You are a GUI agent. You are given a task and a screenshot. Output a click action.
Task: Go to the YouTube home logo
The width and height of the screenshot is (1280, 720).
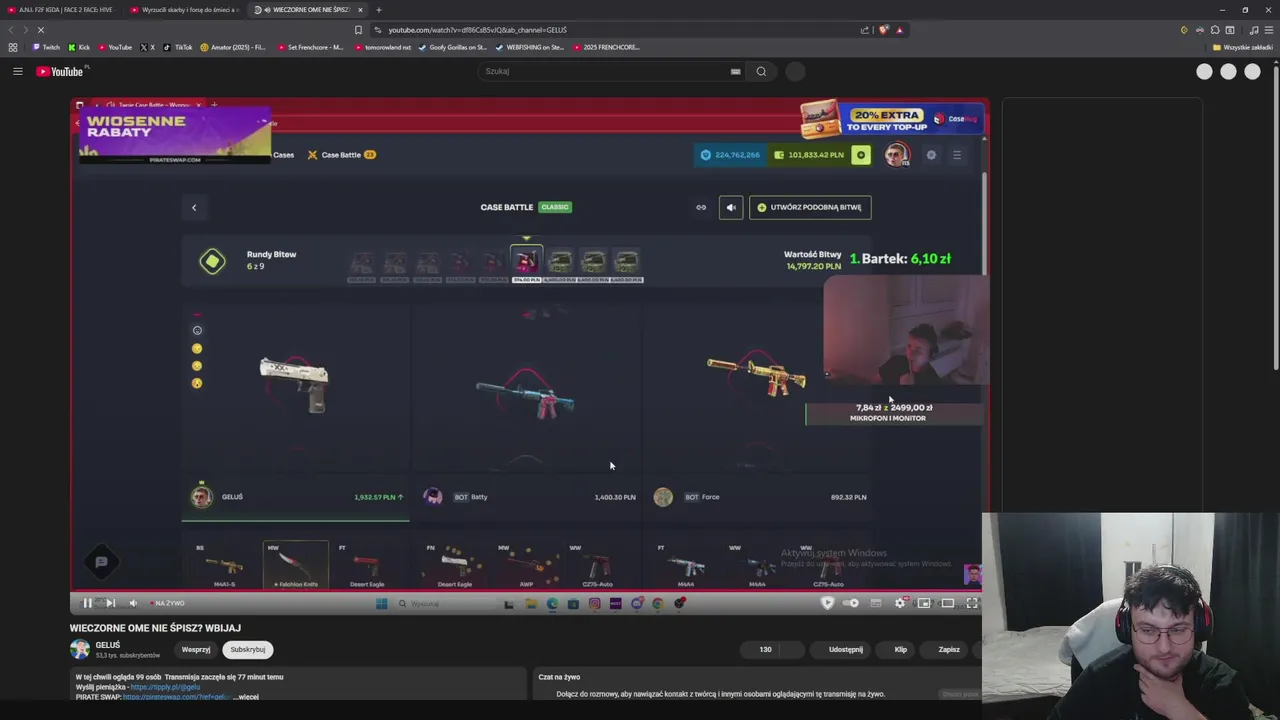(62, 71)
